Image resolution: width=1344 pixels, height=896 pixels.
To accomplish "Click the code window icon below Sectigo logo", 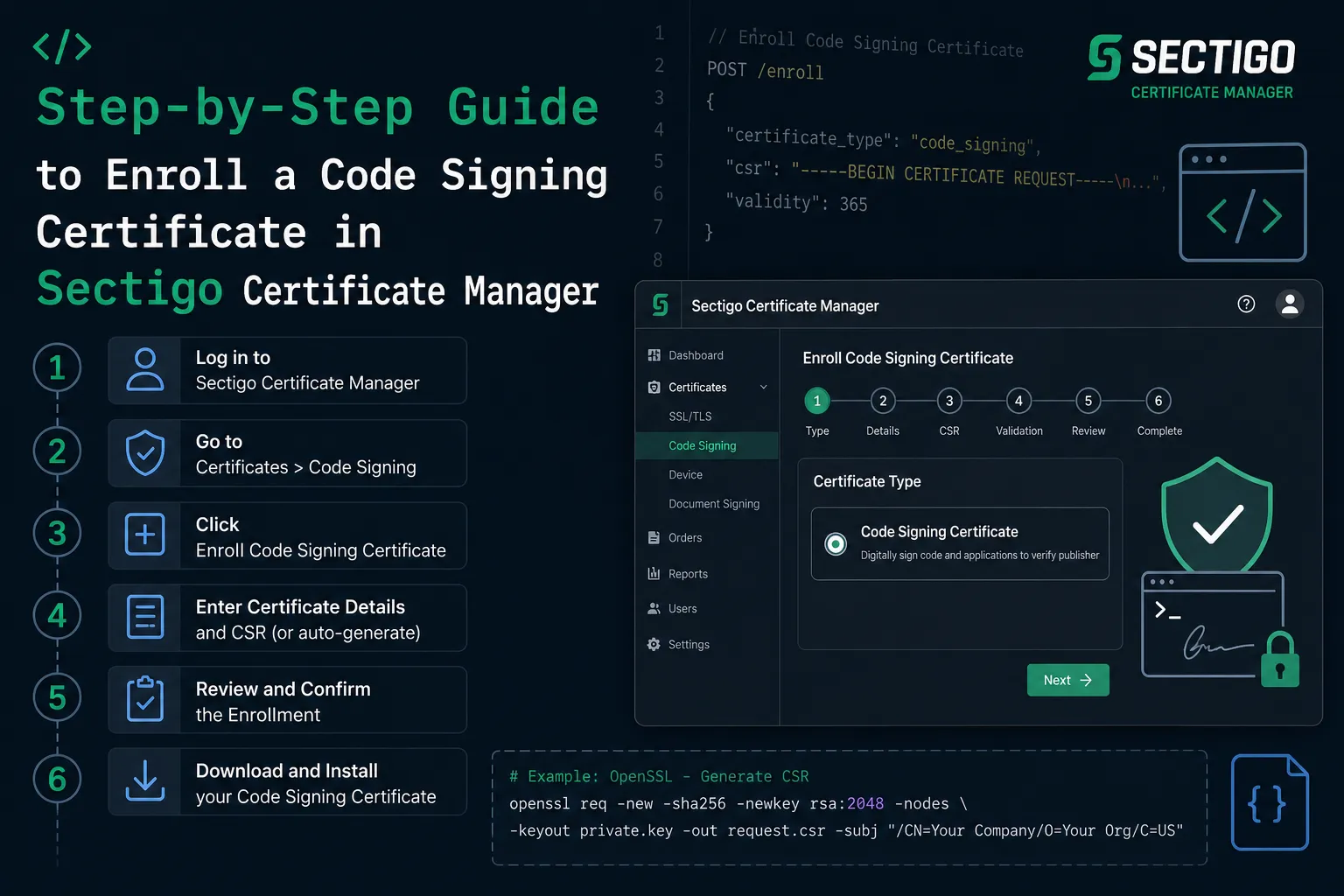I will click(1242, 202).
